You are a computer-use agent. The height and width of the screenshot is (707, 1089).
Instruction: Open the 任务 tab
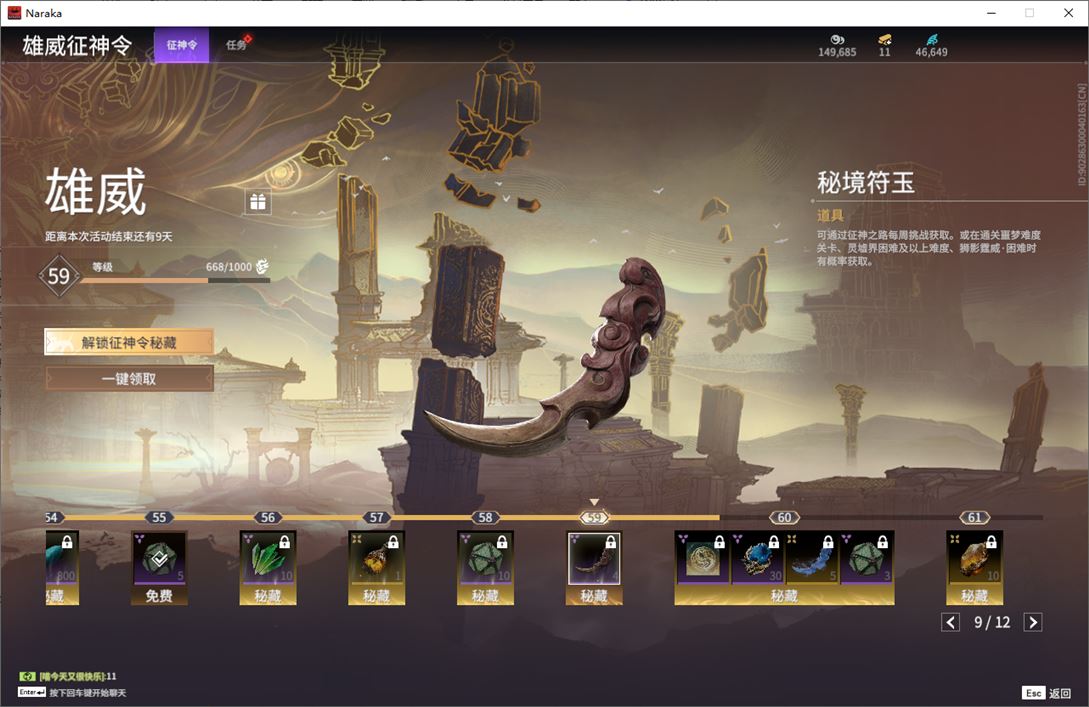236,45
